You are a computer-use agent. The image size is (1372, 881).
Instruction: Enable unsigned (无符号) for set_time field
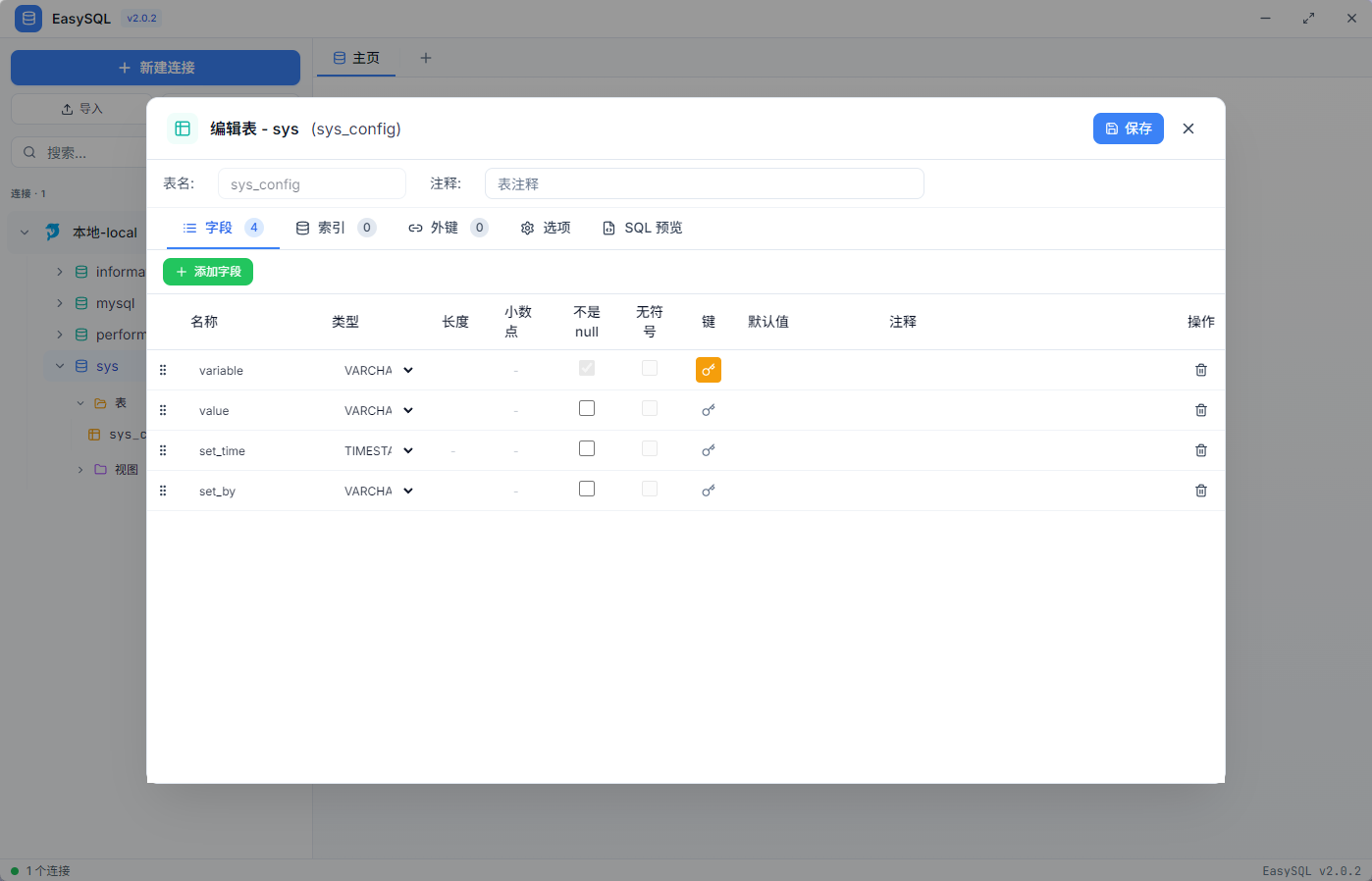click(x=650, y=447)
